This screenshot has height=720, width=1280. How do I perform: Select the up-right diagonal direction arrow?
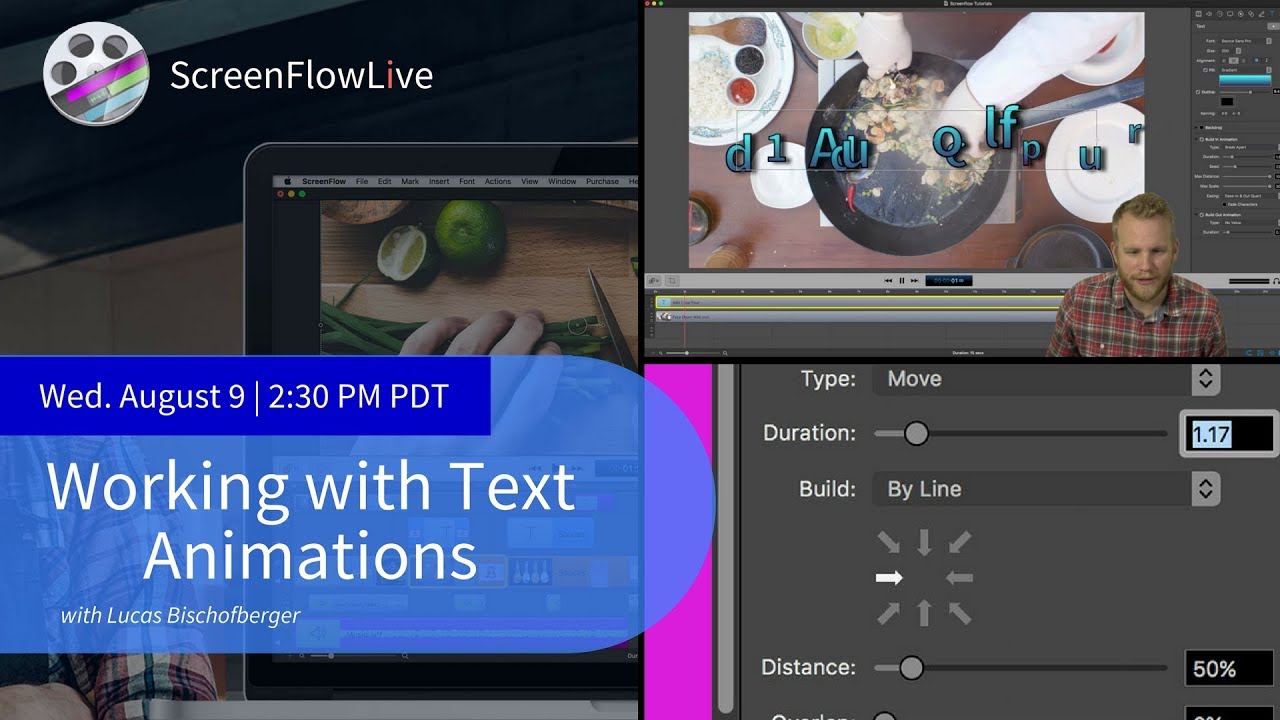(888, 612)
